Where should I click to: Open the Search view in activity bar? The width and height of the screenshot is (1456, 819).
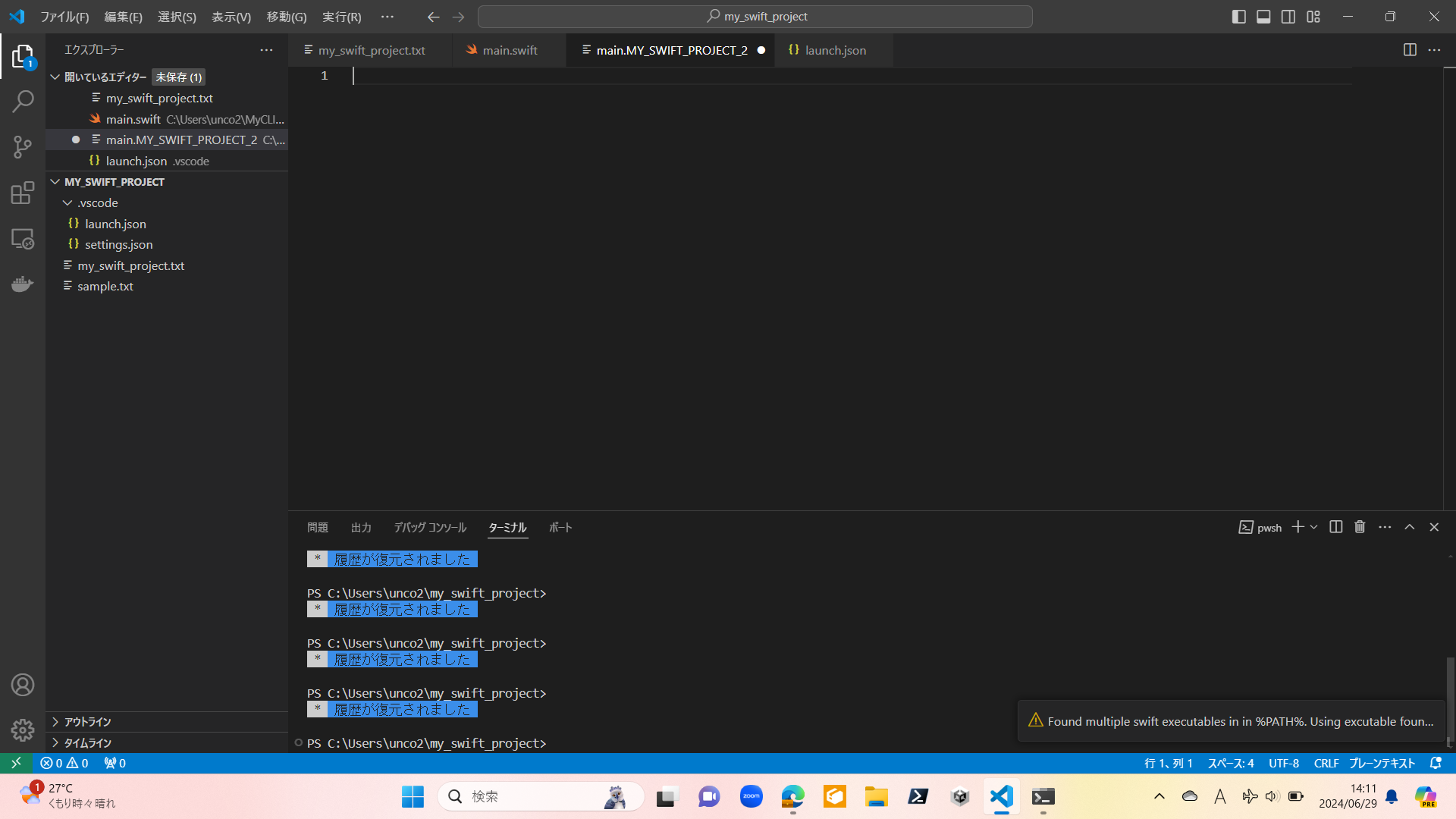coord(23,102)
